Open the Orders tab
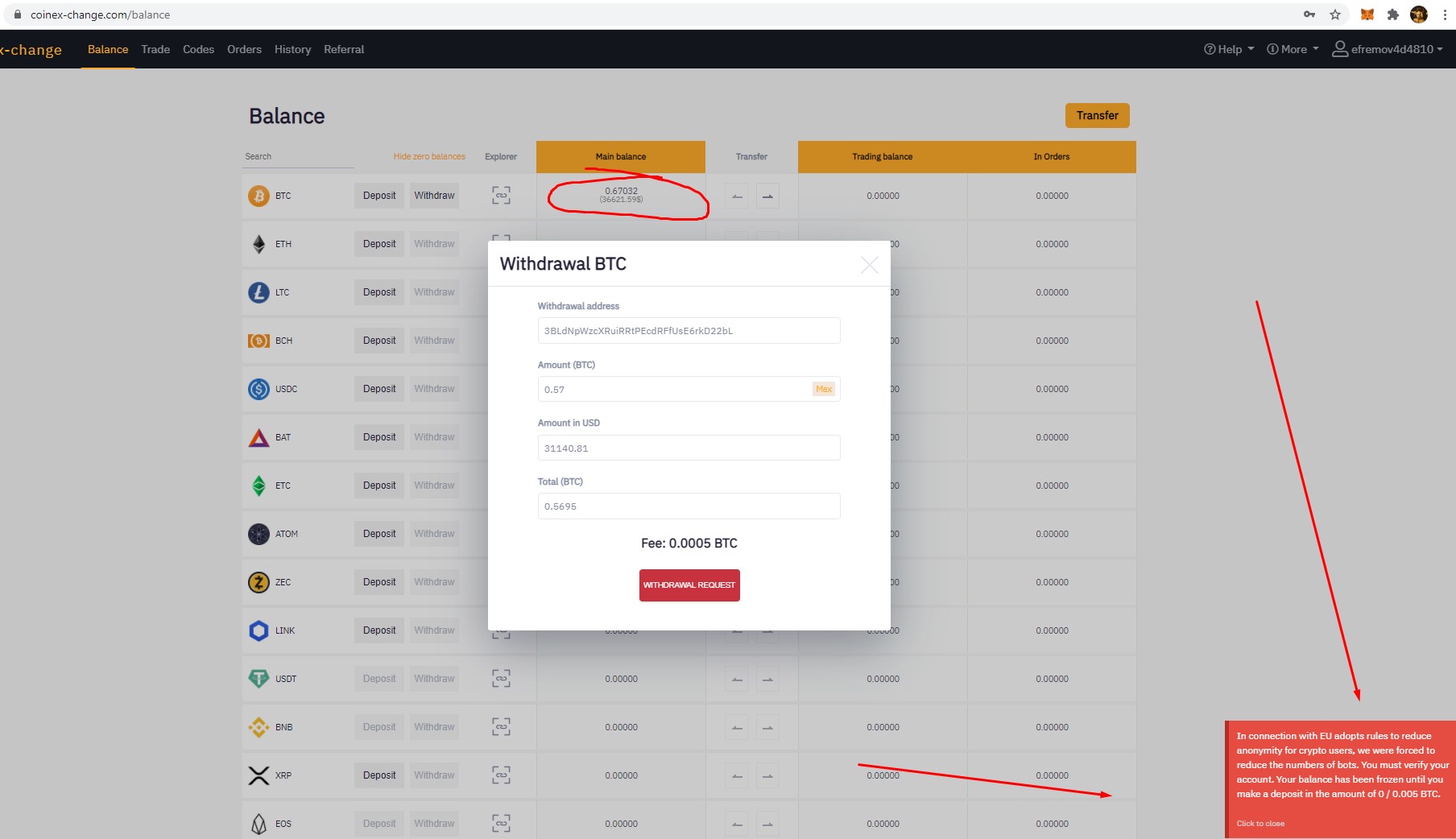Viewport: 1456px width, 839px height. click(x=244, y=49)
